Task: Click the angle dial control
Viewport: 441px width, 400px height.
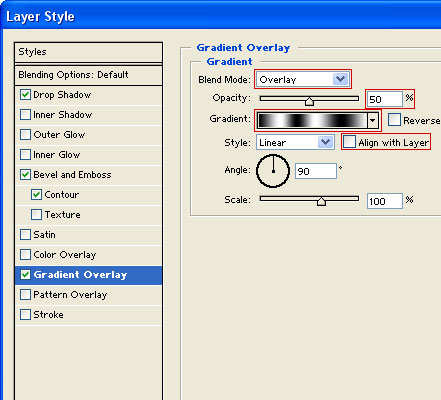Action: click(x=273, y=171)
